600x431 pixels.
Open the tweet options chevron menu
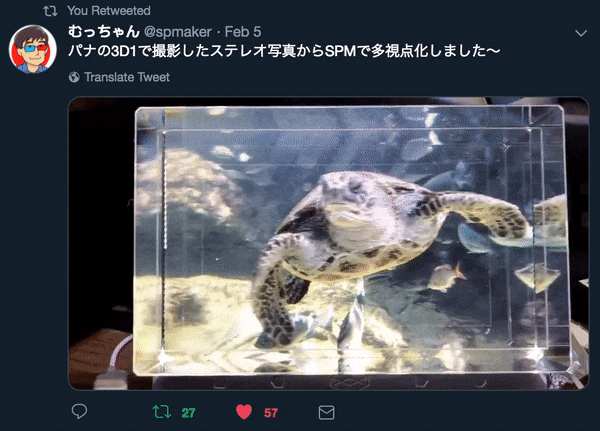coord(581,33)
